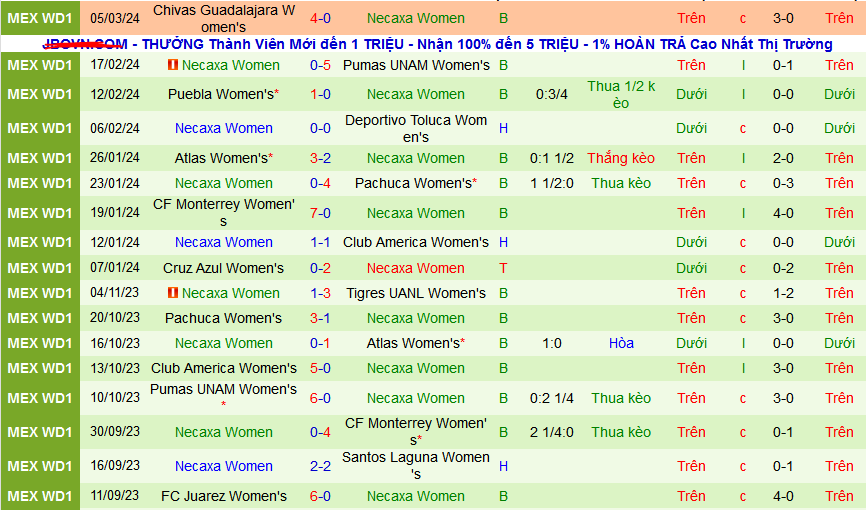
Task: Click the MEX WD1 league cell dated 05/03/24
Action: [x=39, y=18]
